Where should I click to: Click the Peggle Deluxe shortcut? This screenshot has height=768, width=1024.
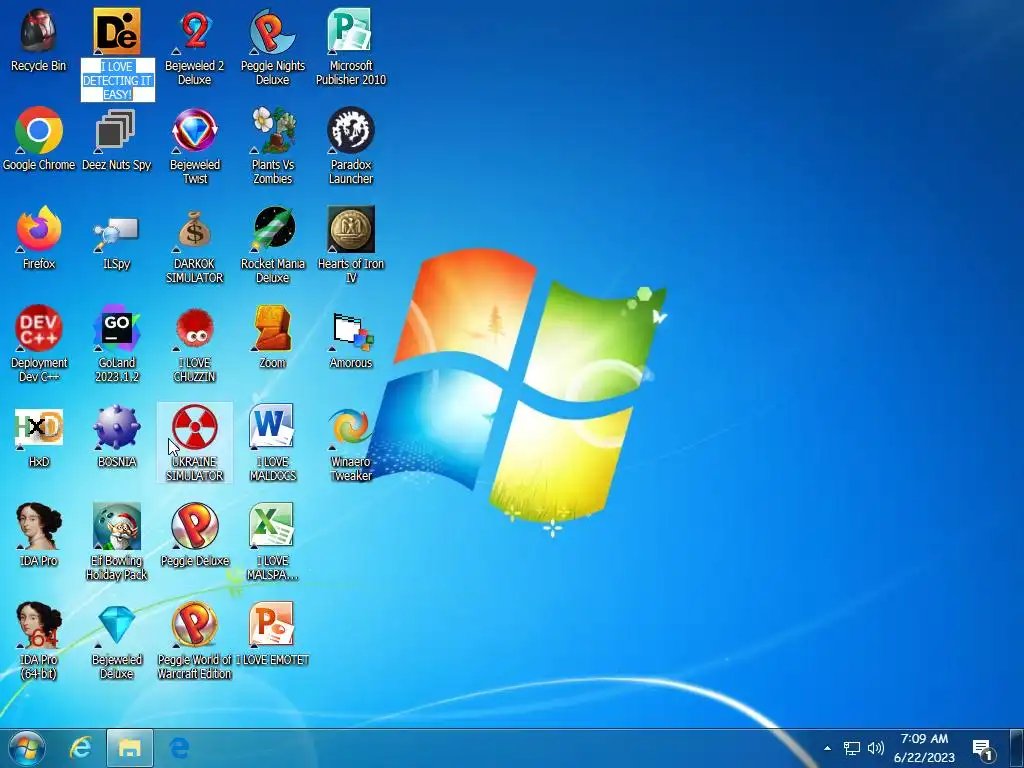point(195,526)
